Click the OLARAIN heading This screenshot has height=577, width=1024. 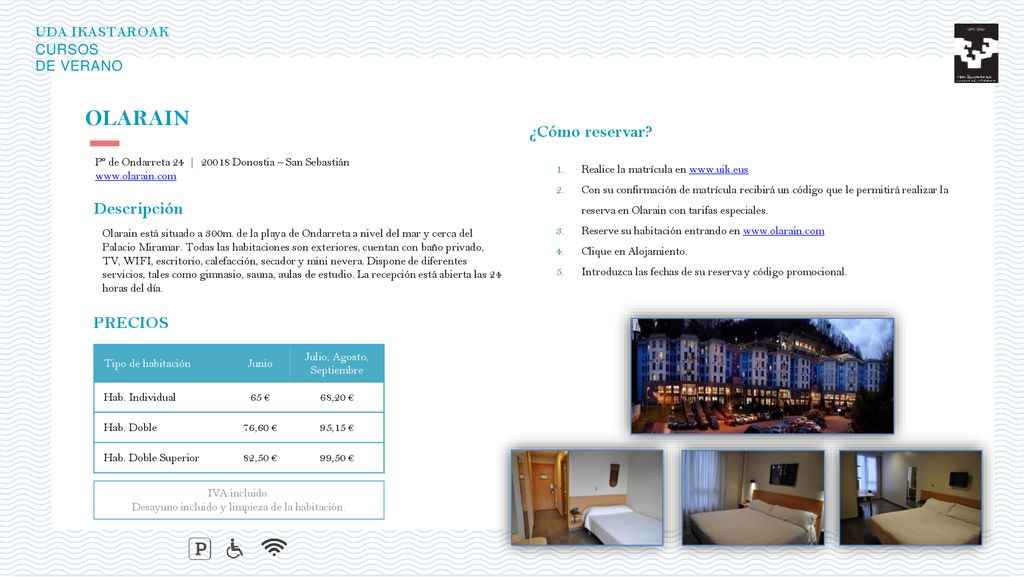point(137,118)
